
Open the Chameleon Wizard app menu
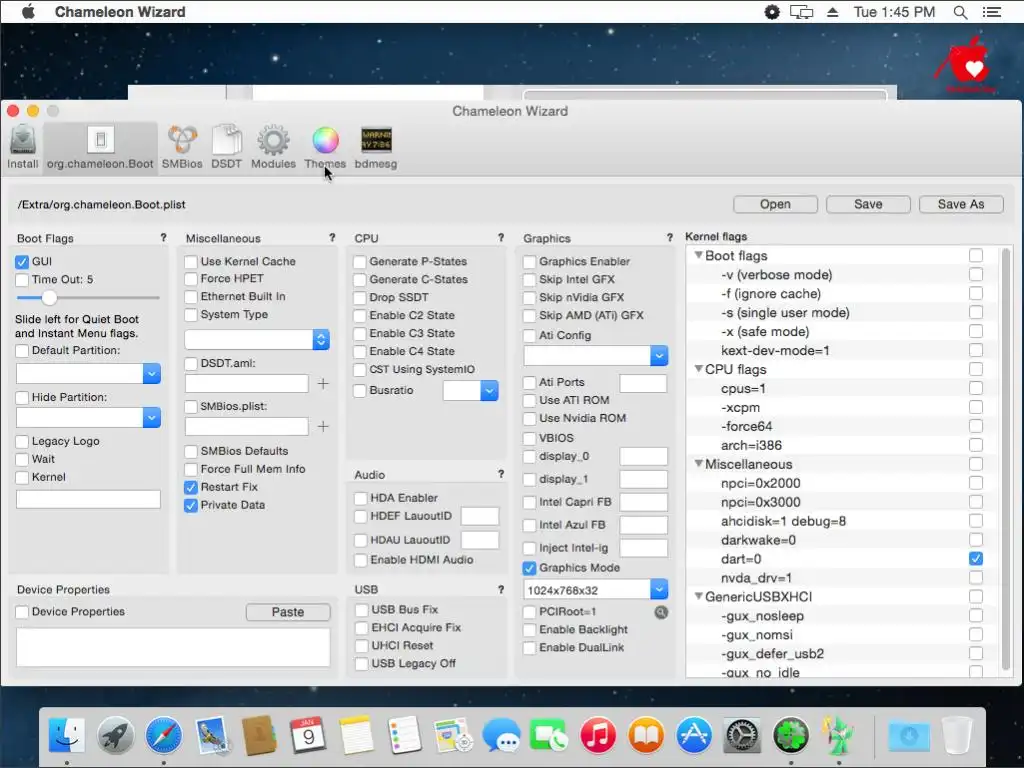point(120,12)
